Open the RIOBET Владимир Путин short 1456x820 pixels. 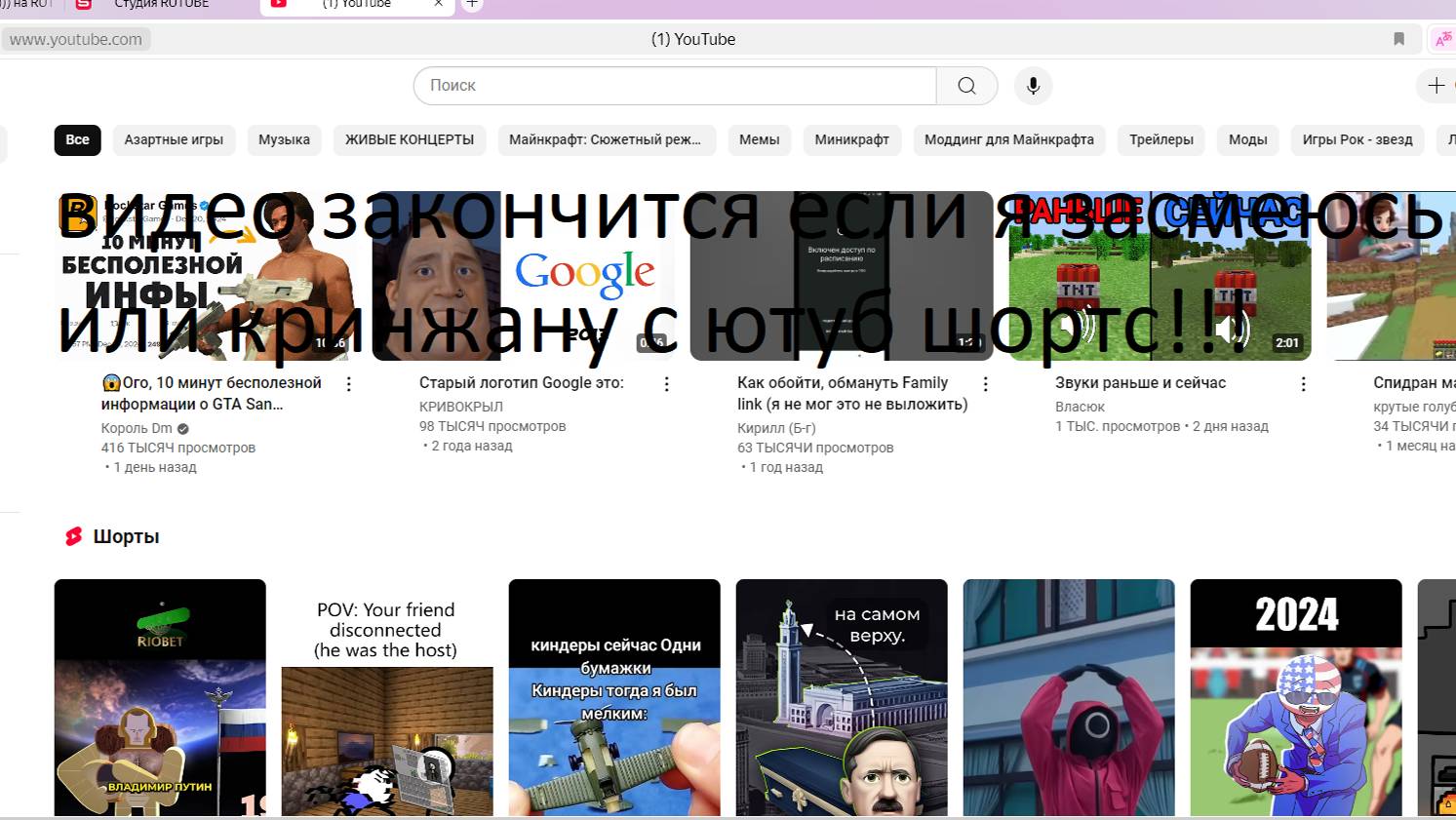[x=160, y=697]
